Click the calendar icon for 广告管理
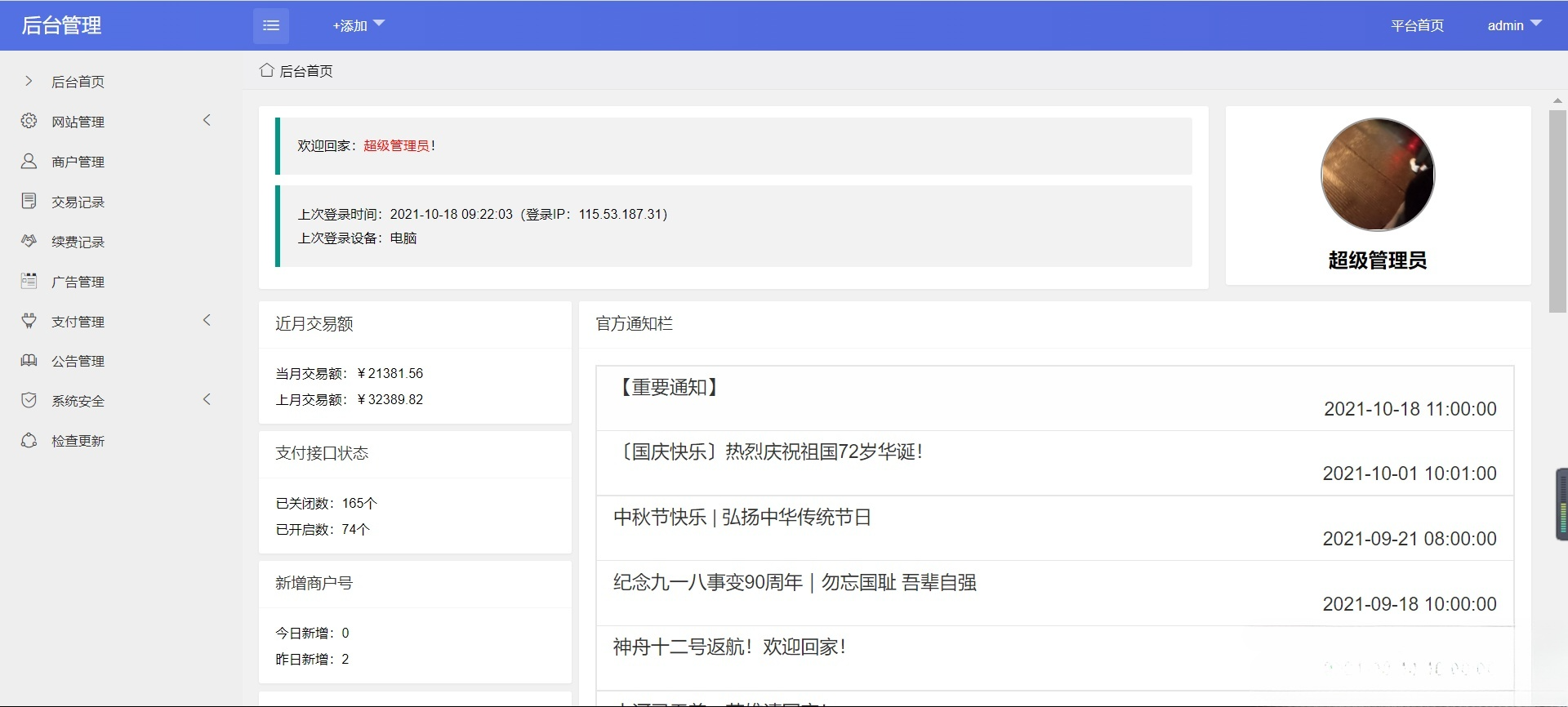This screenshot has height=707, width=1568. coord(29,281)
